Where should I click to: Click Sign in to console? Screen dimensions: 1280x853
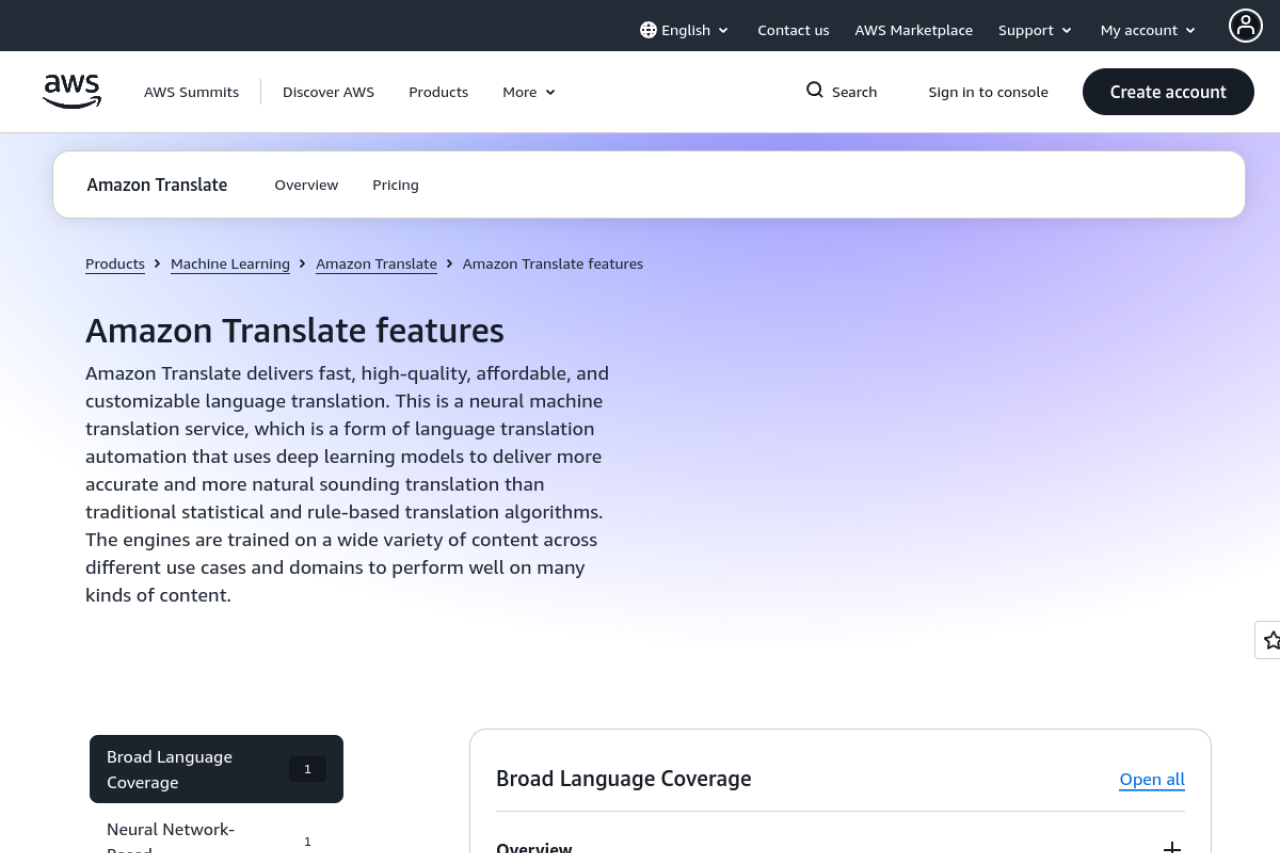pos(988,92)
